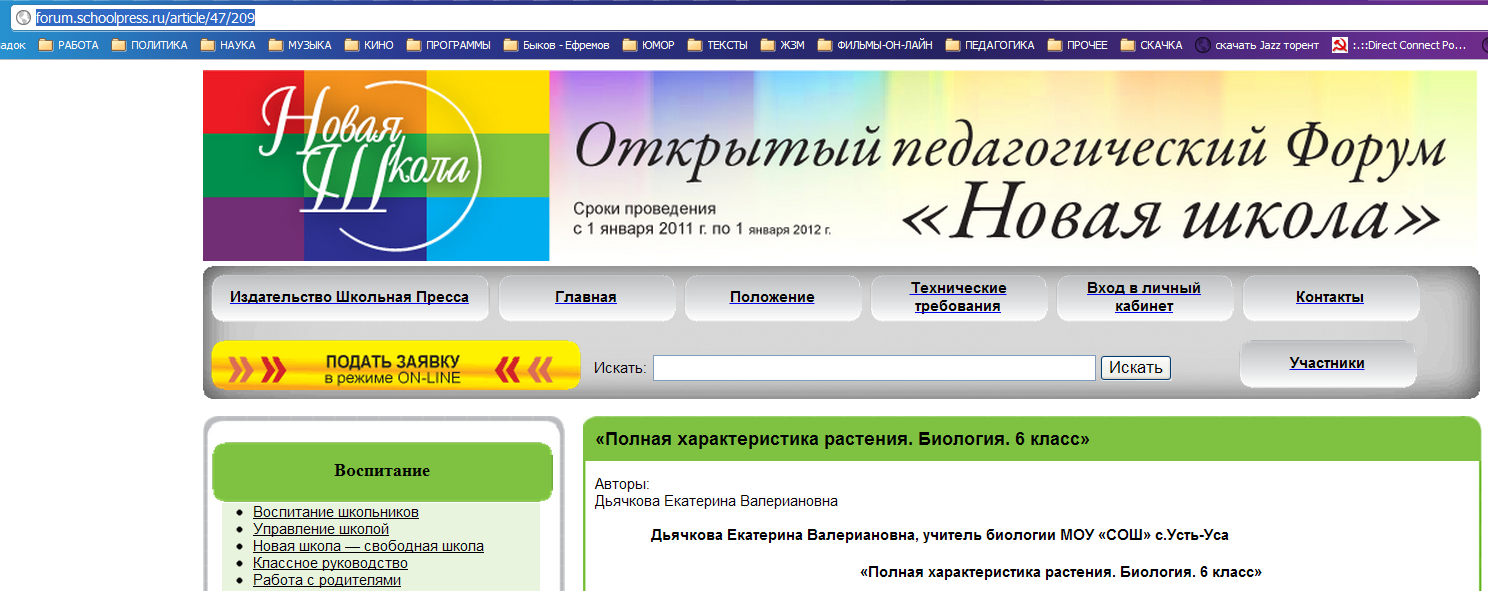Click the Авторы label
The image size is (1488, 591).
point(622,484)
